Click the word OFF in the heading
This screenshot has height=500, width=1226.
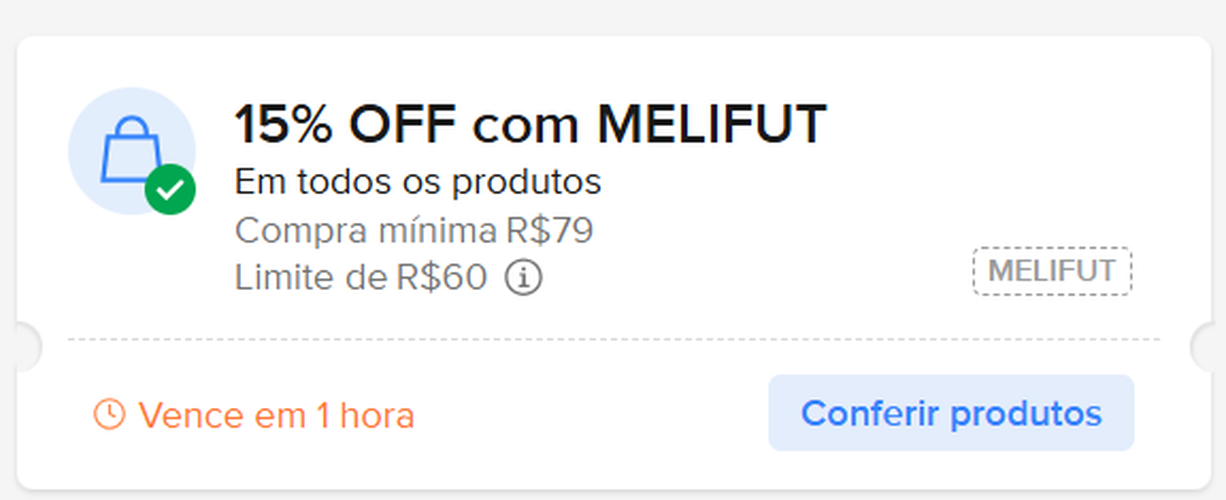(x=402, y=125)
